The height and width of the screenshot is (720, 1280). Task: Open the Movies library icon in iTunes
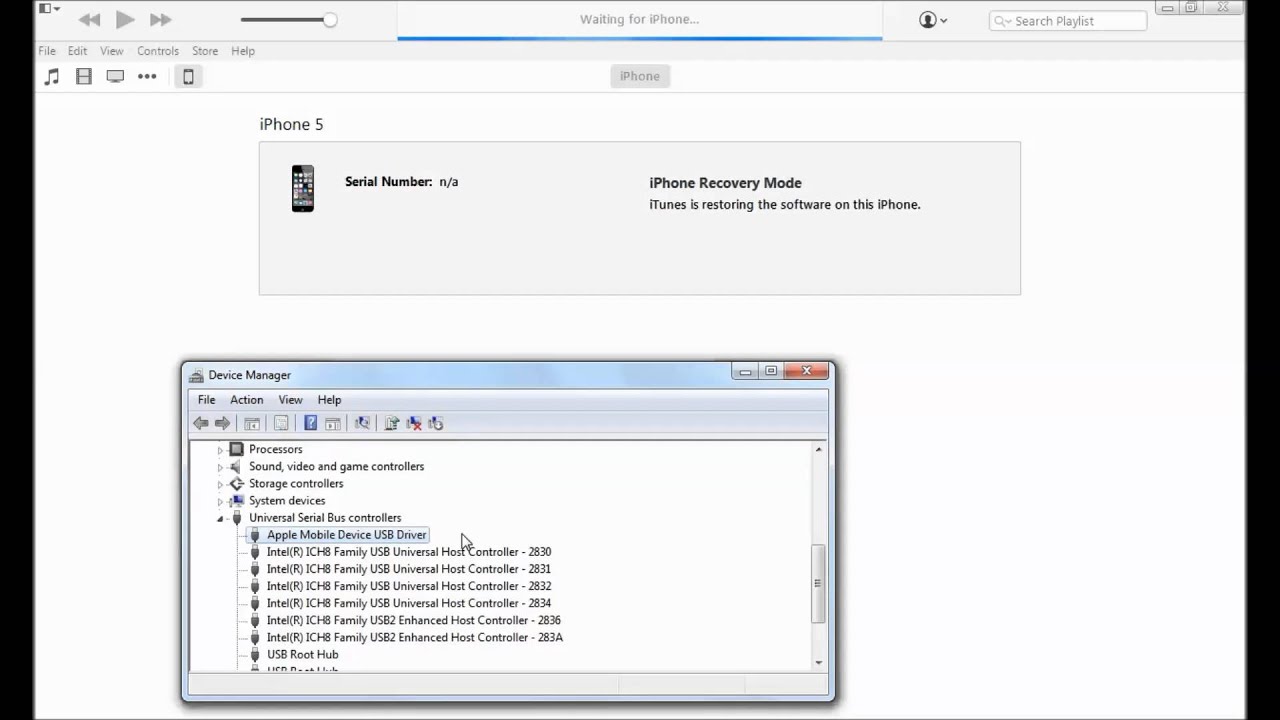[84, 76]
